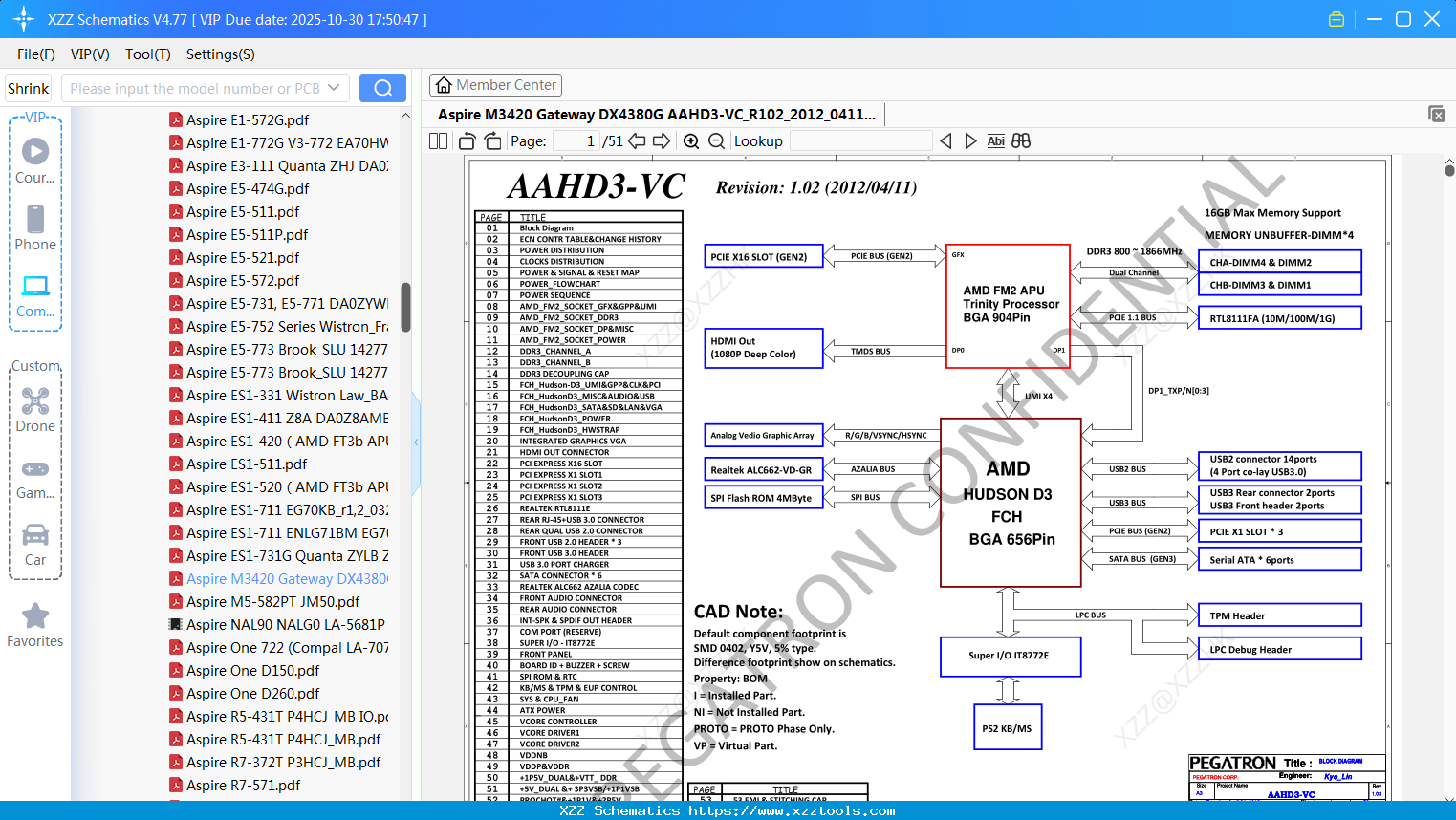
Task: Collapse the file list panel via side handle
Action: pos(416,442)
